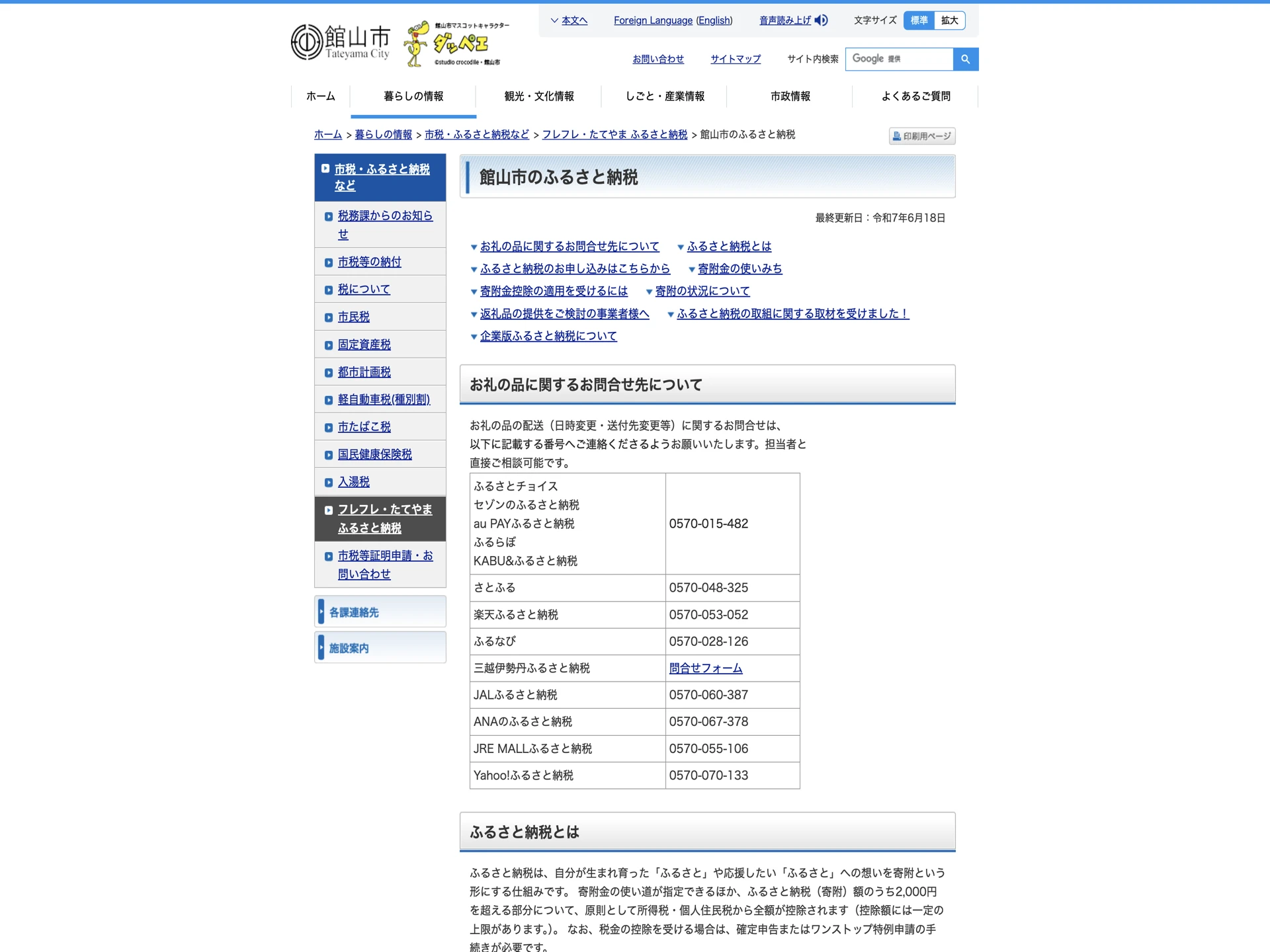Jump to 寄附金の使いみち anchor
The height and width of the screenshot is (952, 1270).
tap(740, 269)
